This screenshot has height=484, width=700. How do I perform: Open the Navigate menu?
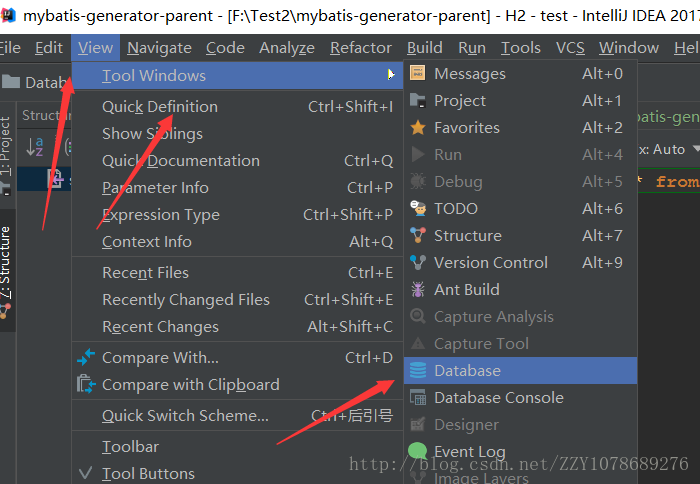point(159,48)
